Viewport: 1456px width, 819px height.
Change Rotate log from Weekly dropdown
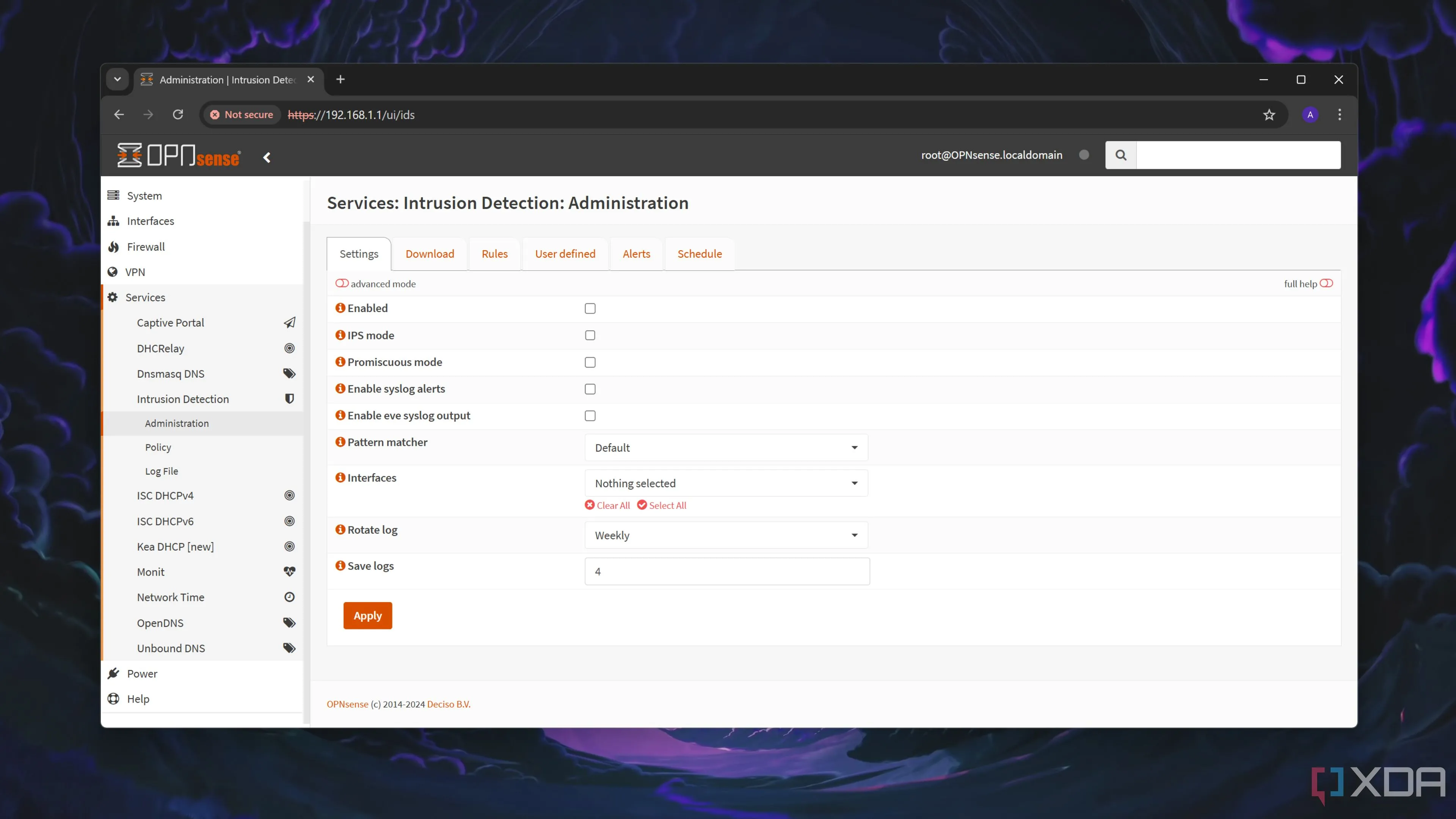click(726, 535)
